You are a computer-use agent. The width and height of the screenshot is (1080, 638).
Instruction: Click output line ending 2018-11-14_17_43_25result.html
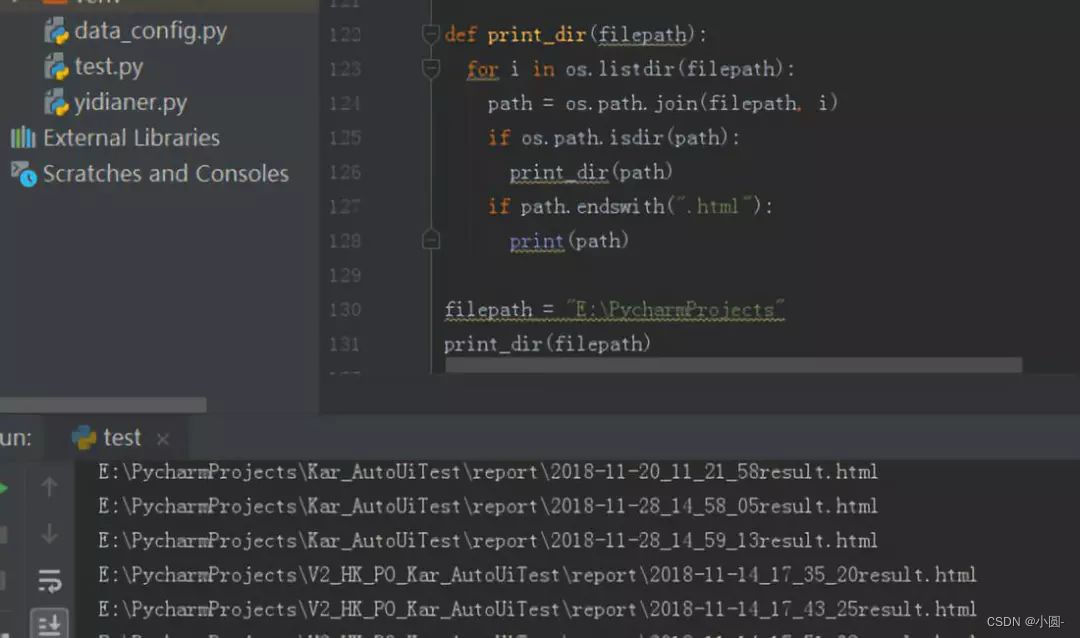(537, 610)
